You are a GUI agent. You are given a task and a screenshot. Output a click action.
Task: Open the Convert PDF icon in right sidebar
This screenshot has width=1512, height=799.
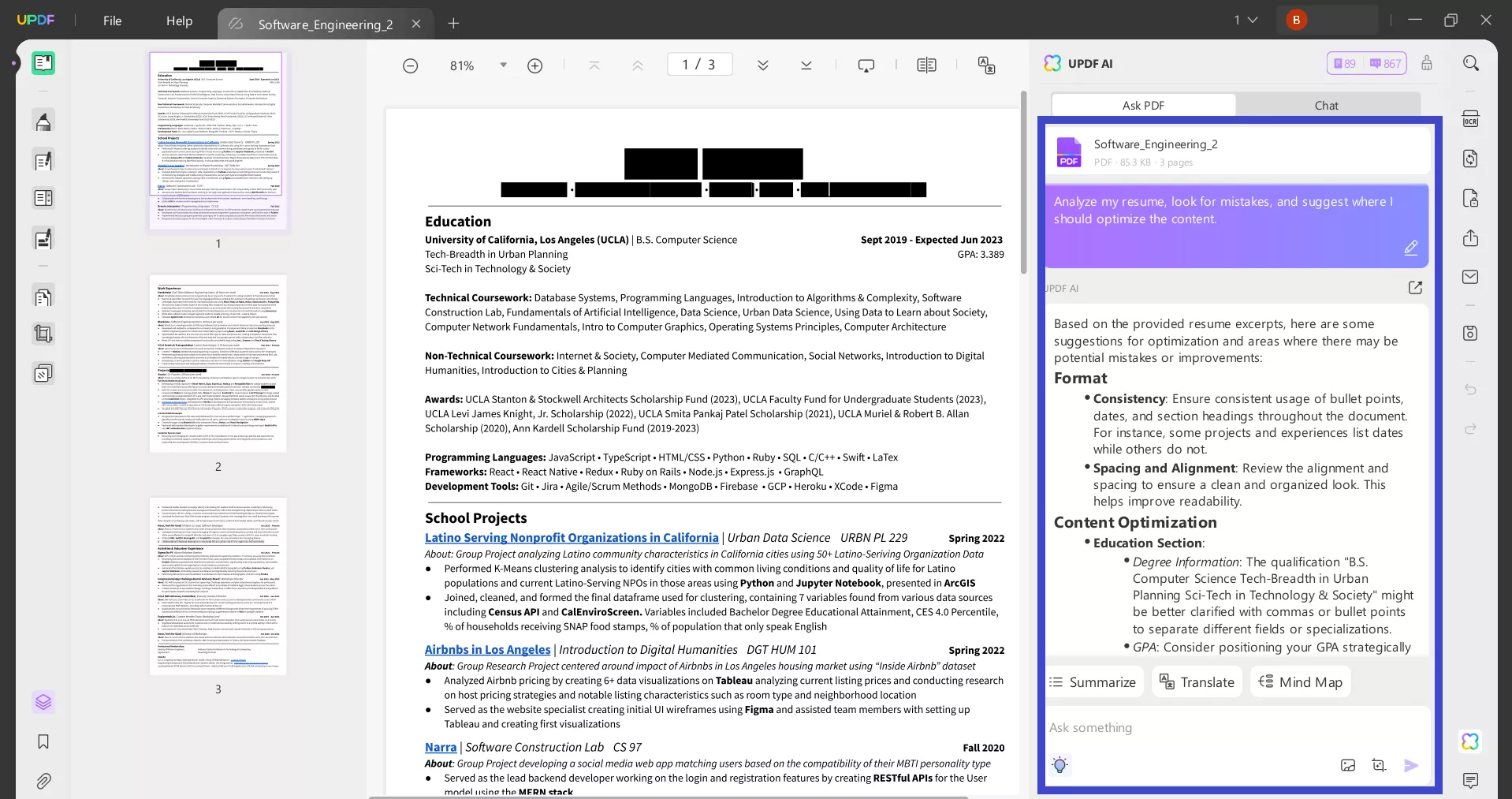(1470, 159)
